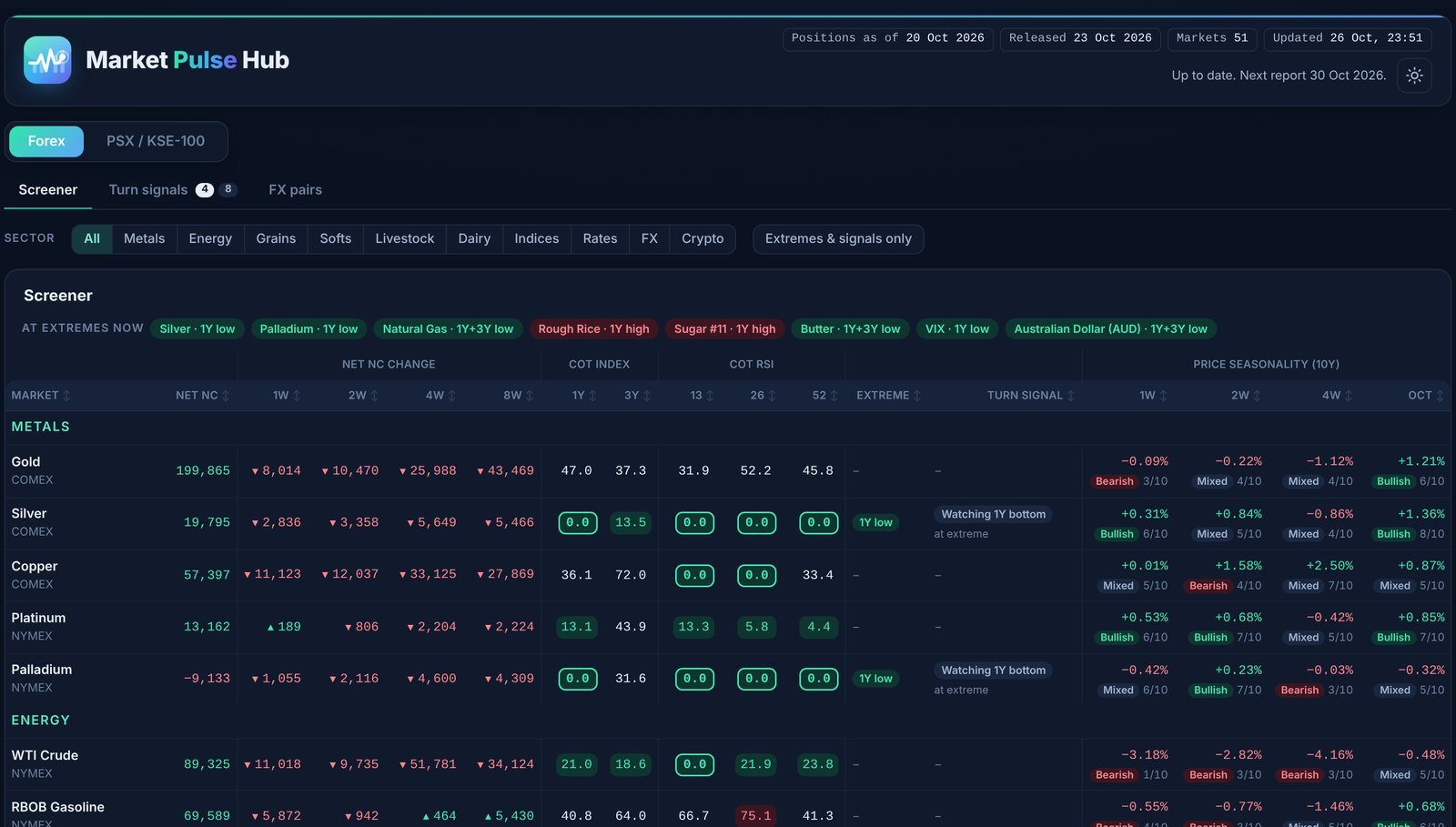
Task: Select the All sector filter
Action: tap(92, 239)
